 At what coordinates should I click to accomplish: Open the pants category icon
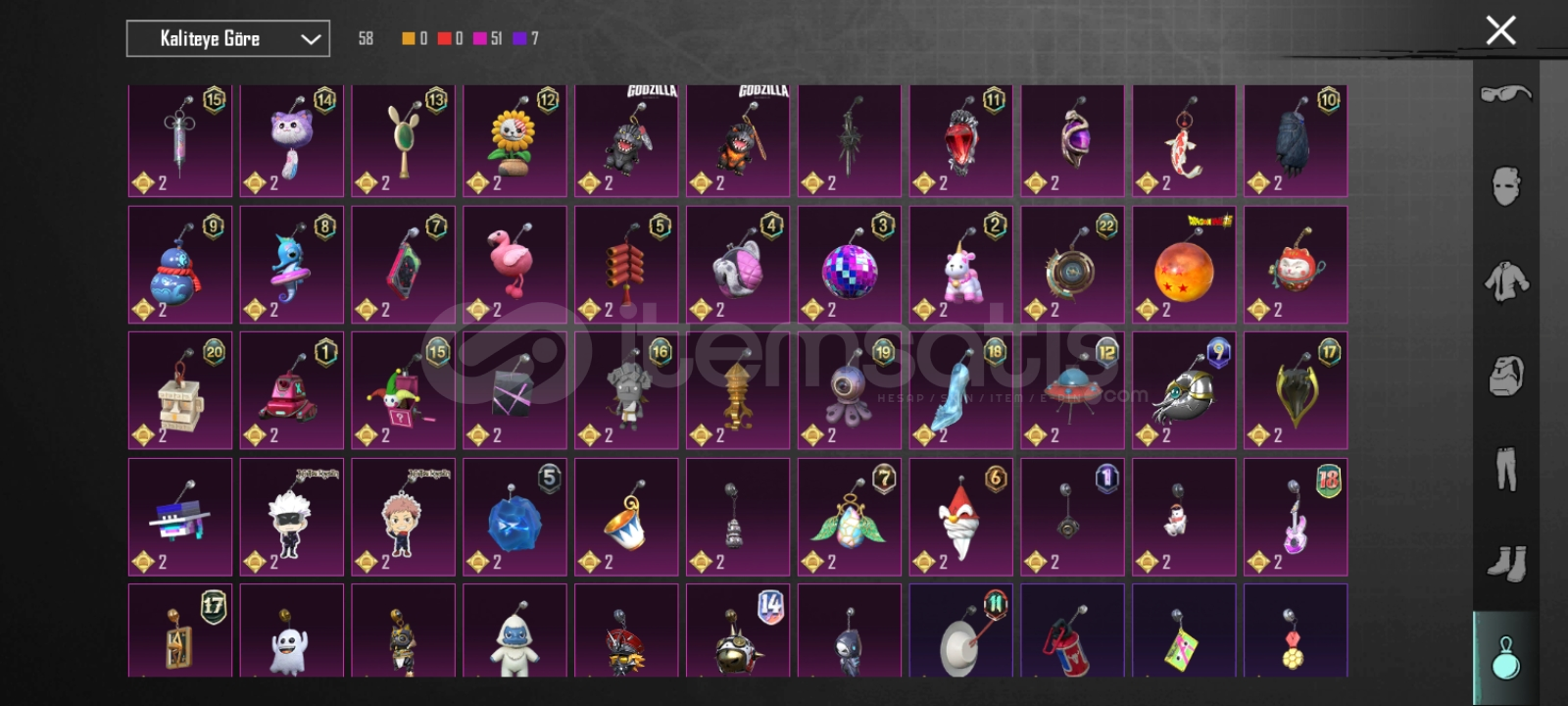1506,469
